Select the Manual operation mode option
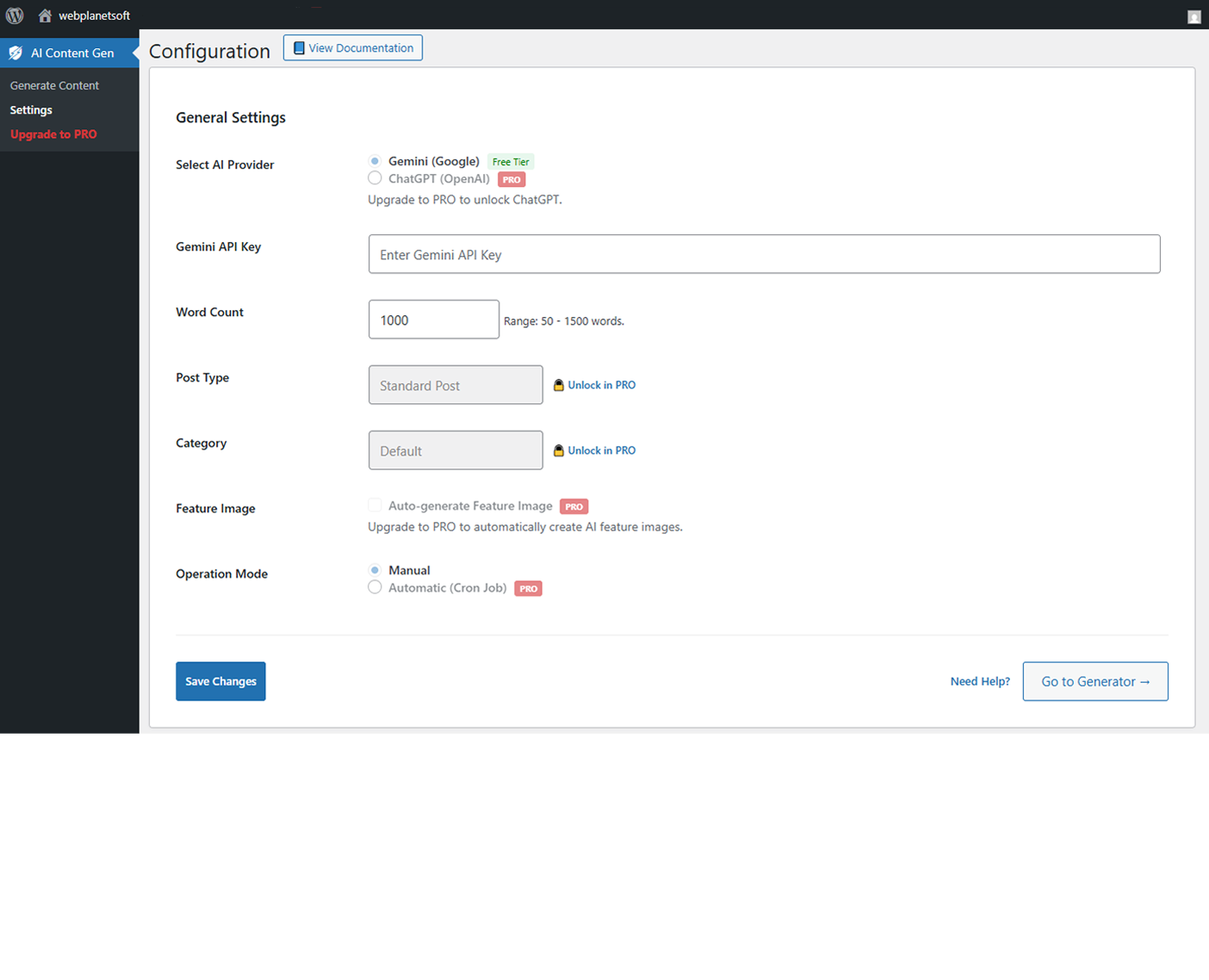The width and height of the screenshot is (1209, 980). (375, 569)
